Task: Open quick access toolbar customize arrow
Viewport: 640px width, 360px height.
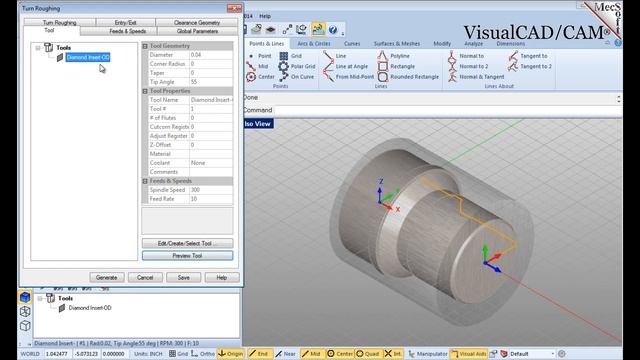Action: tap(343, 33)
